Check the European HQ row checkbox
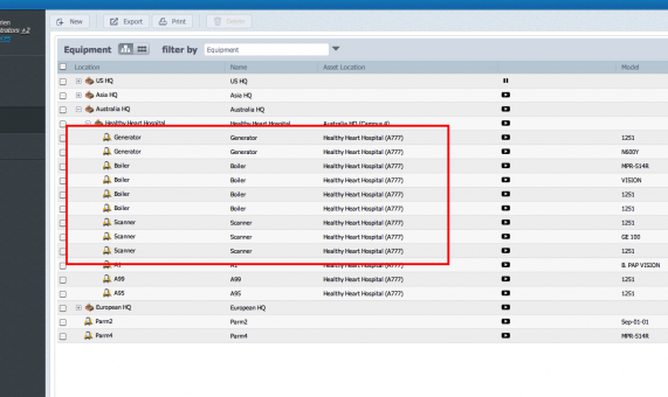This screenshot has width=668, height=397. click(63, 308)
